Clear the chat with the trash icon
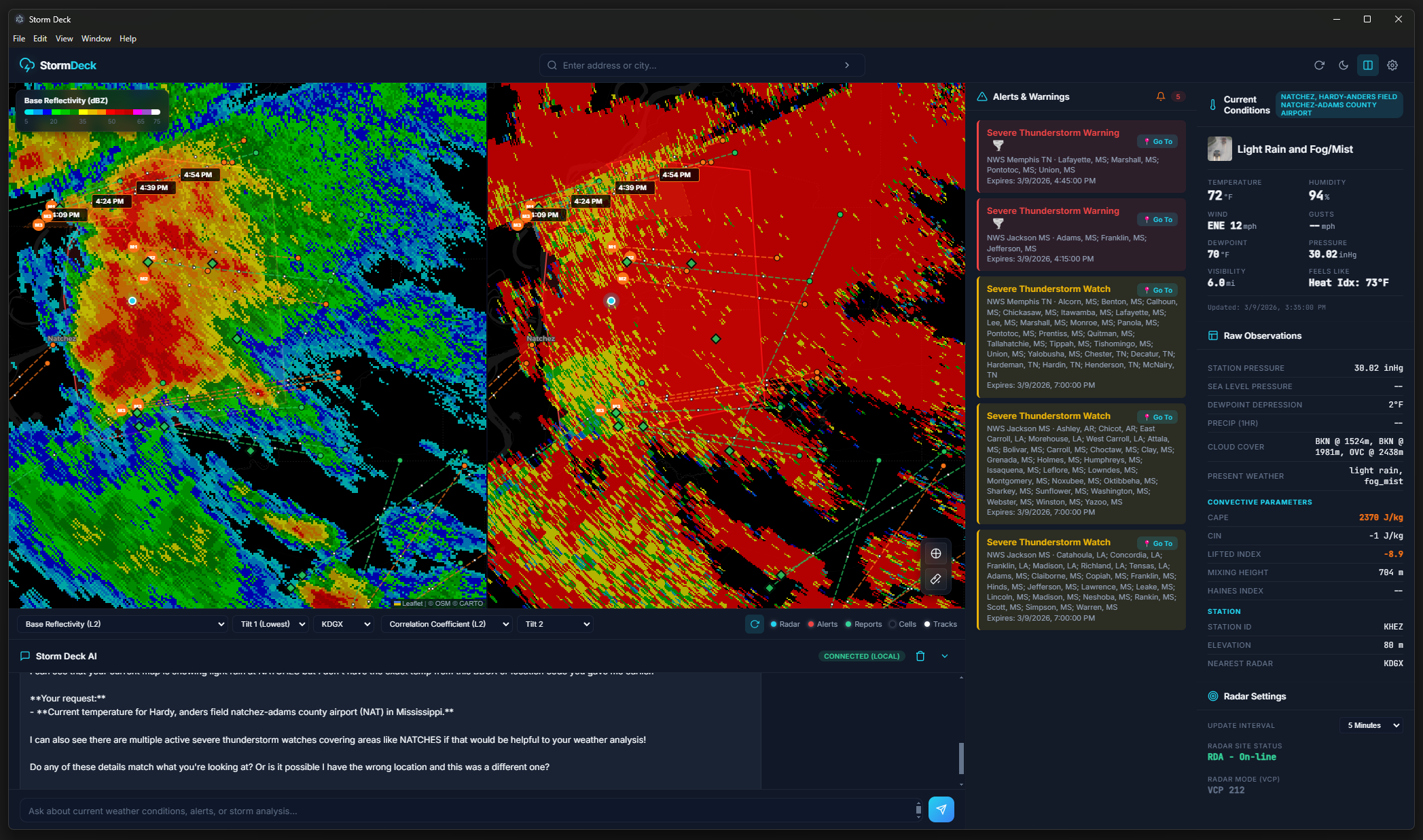 coord(920,656)
